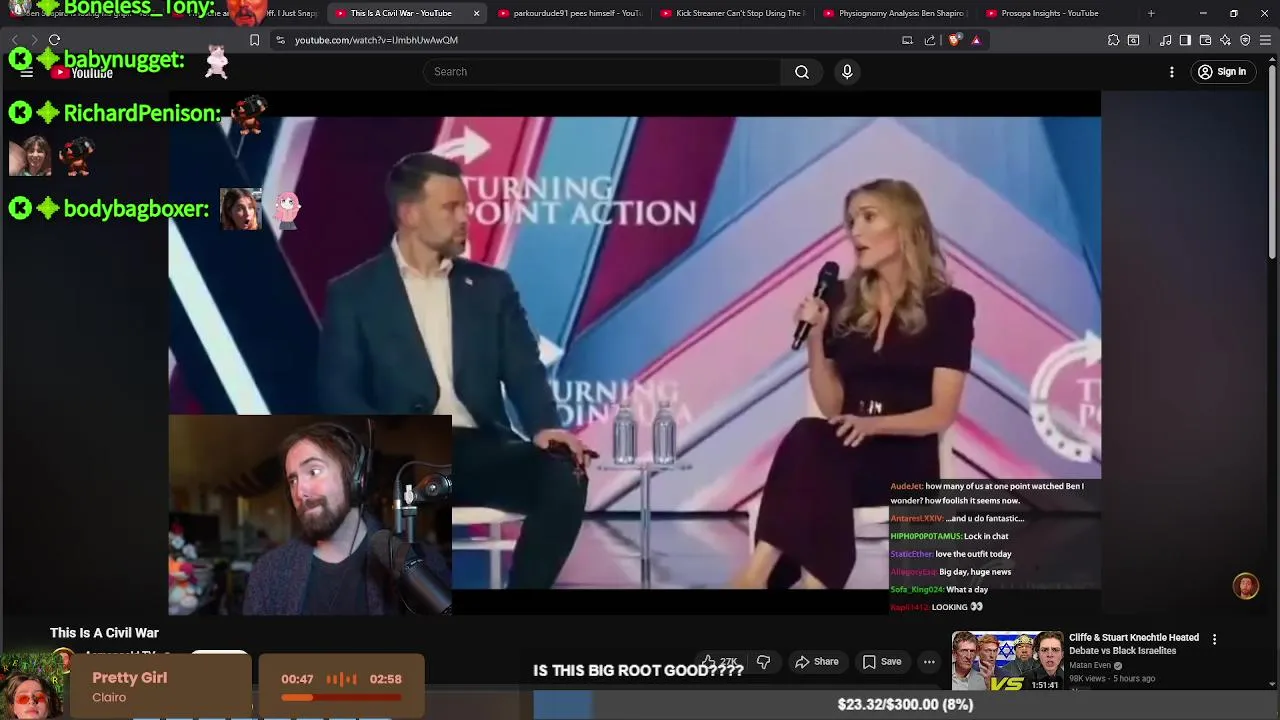Open options menu for the Cliffe & Stuart video

pyautogui.click(x=1214, y=639)
